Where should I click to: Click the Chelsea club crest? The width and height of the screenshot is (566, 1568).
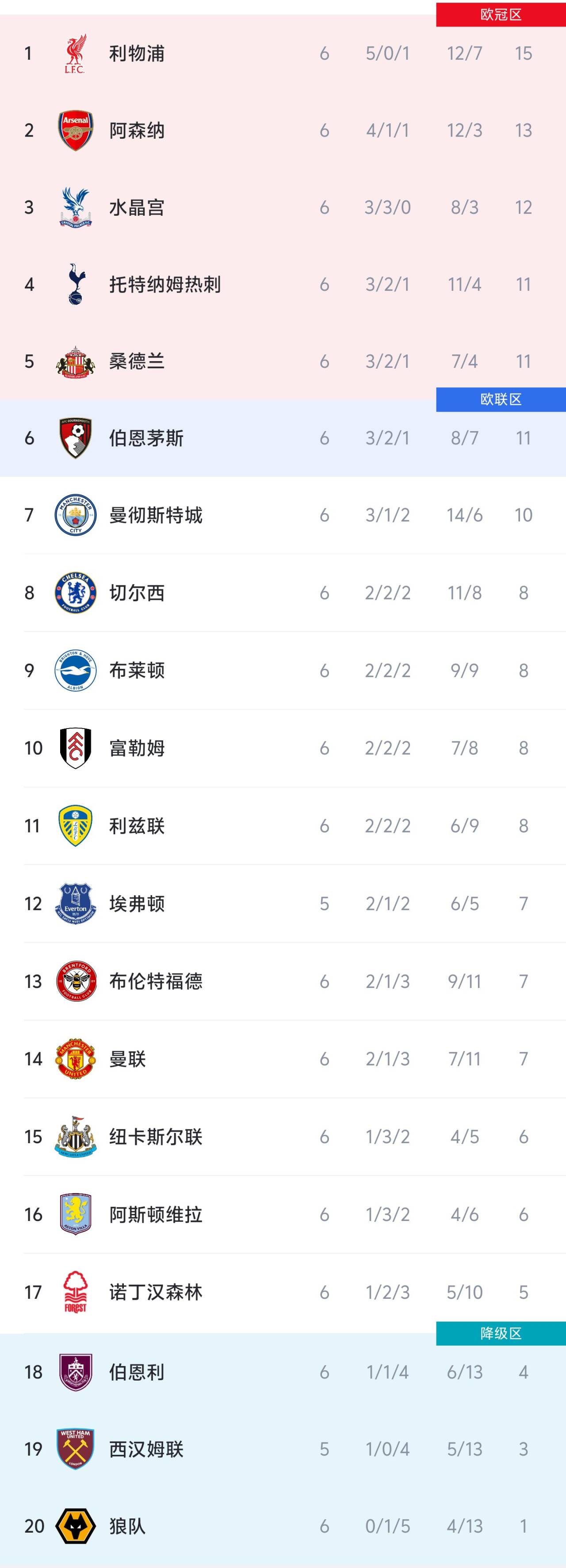(76, 593)
